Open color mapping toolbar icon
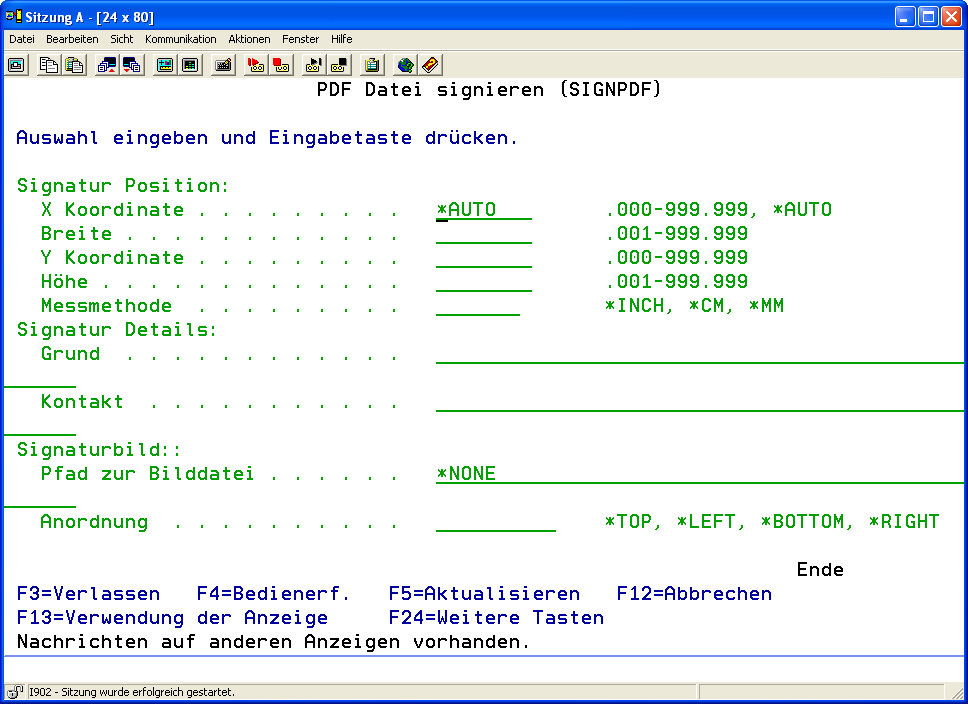This screenshot has width=968, height=704. click(190, 65)
